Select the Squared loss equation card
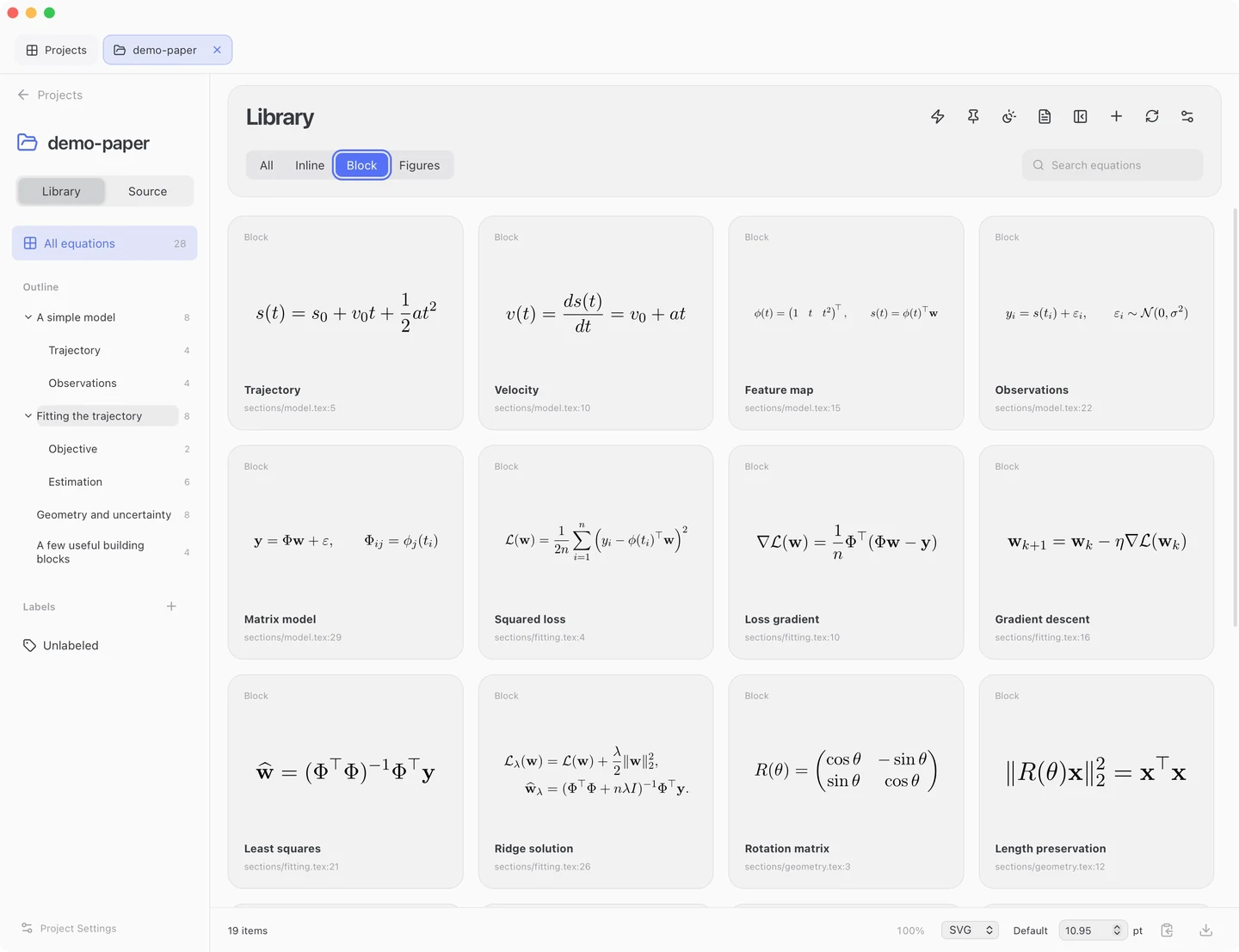The image size is (1239, 952). point(595,552)
